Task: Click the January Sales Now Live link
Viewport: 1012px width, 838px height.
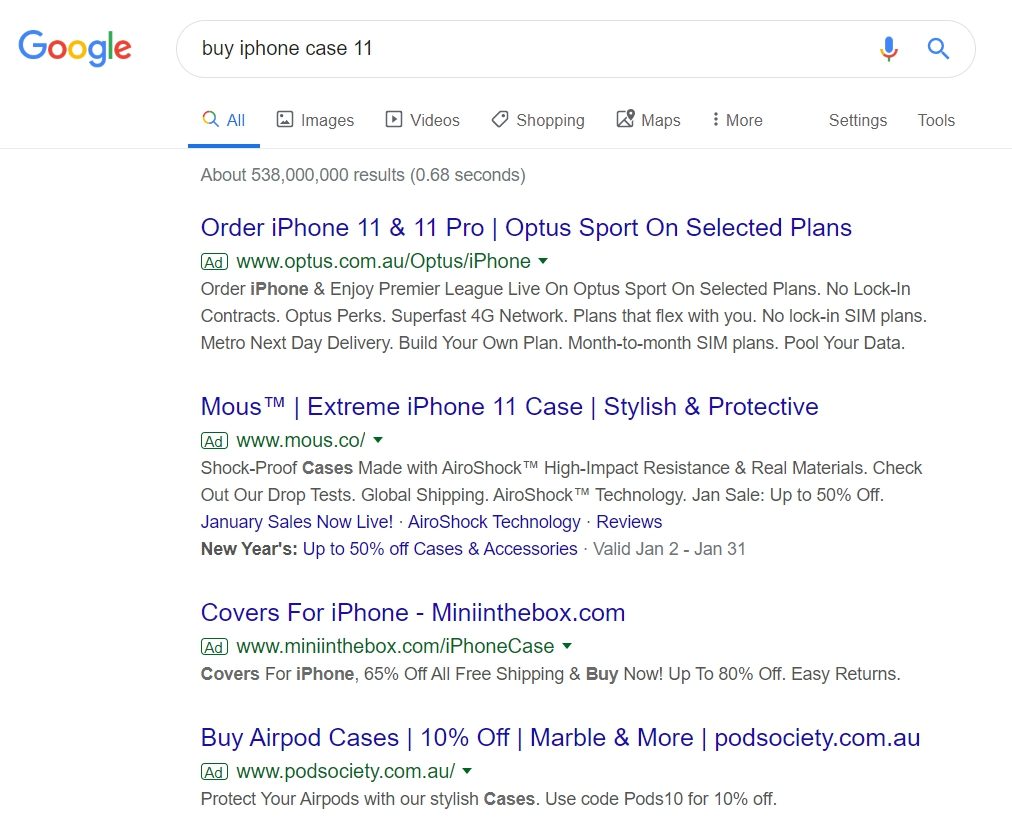Action: coord(296,521)
